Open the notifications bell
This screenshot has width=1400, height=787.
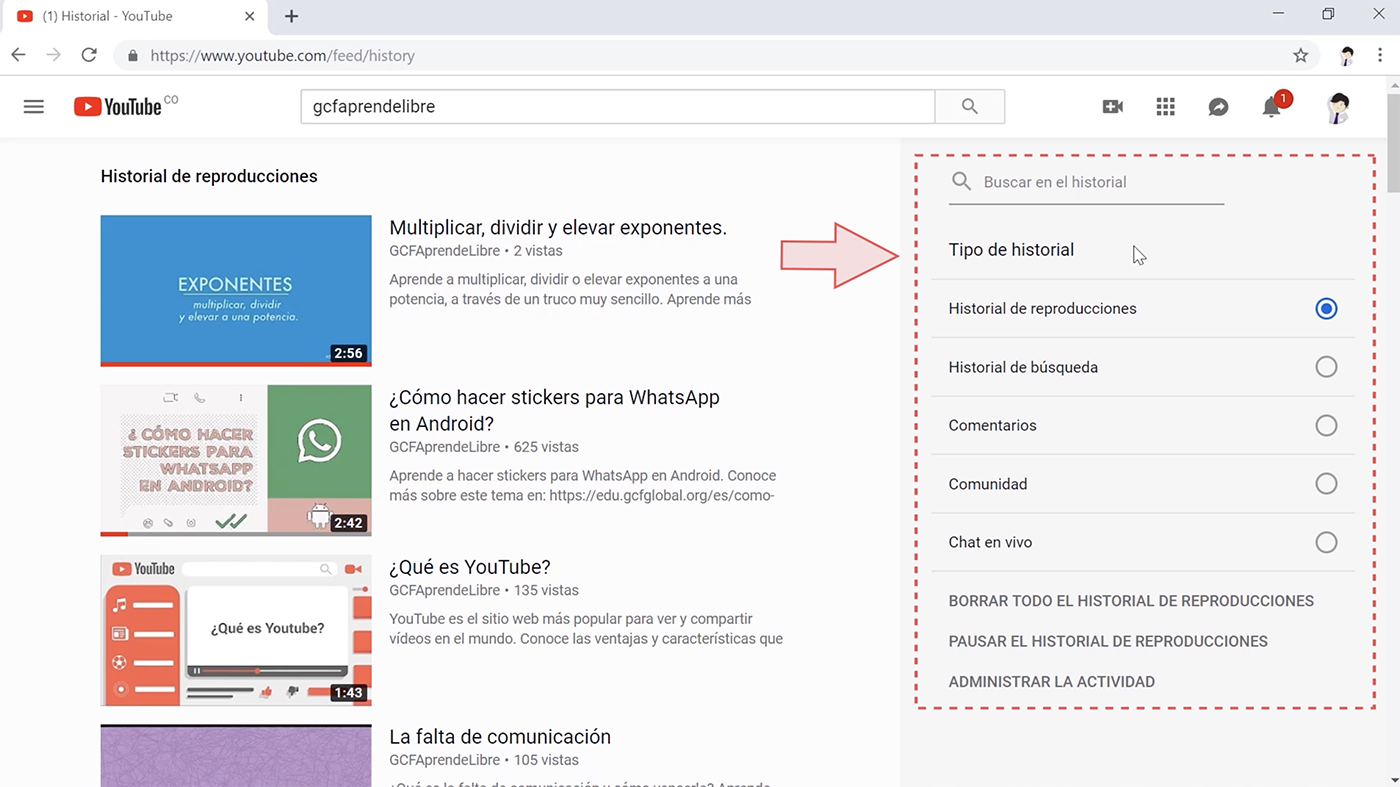point(1272,106)
